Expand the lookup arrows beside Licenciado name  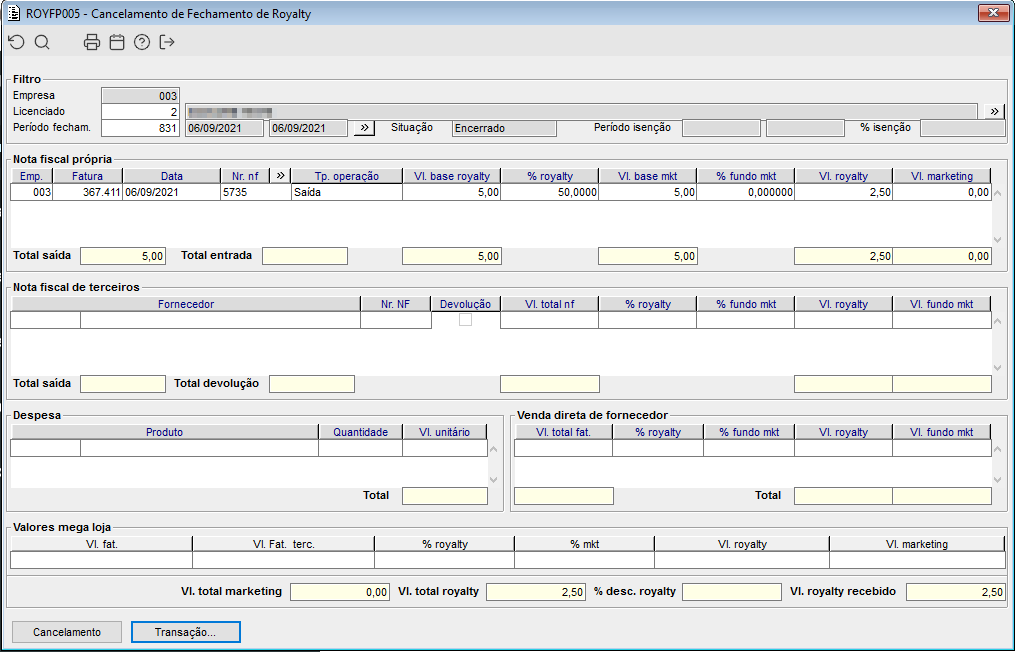[x=995, y=111]
